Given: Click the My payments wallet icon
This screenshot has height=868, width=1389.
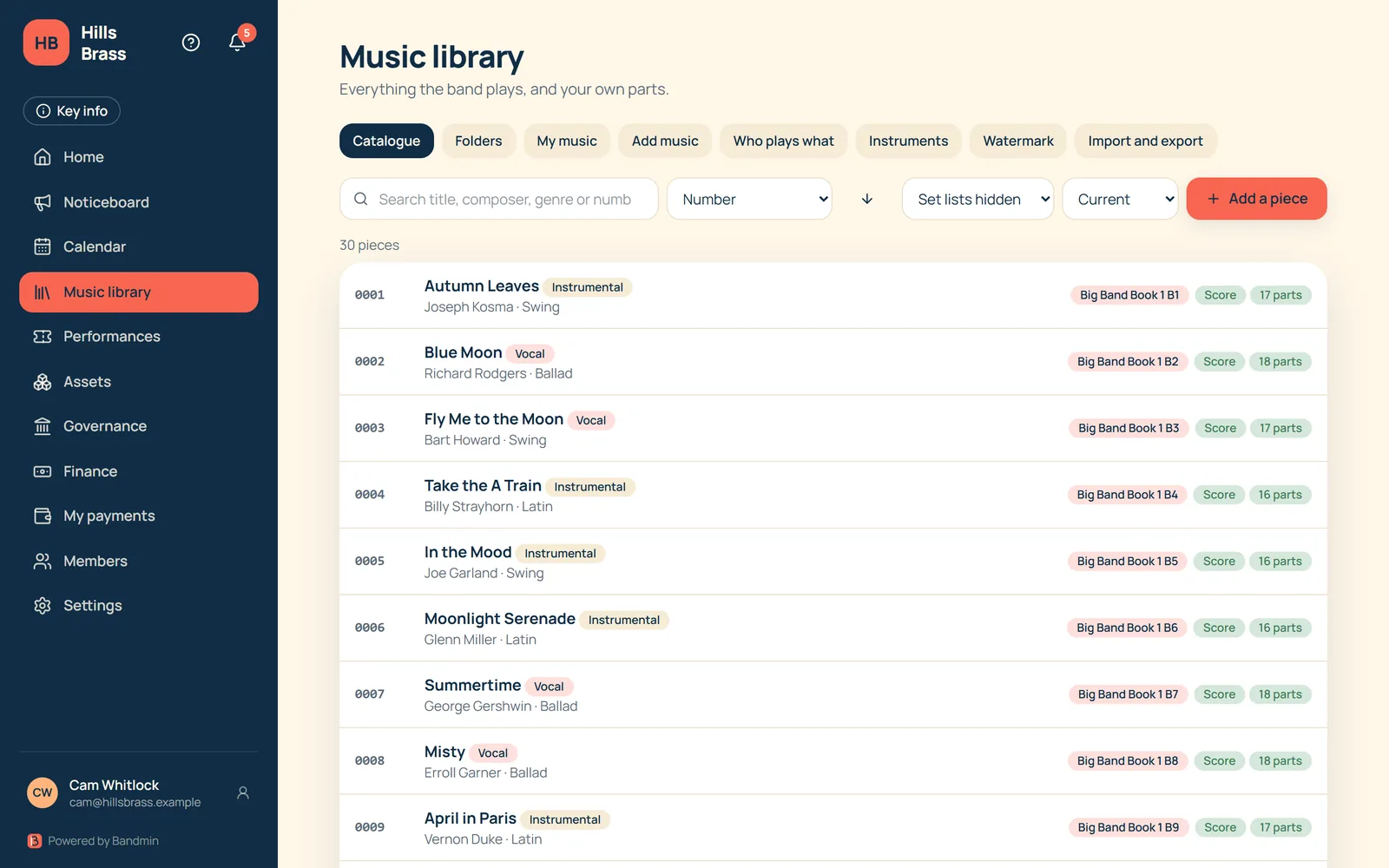Looking at the screenshot, I should [x=43, y=516].
